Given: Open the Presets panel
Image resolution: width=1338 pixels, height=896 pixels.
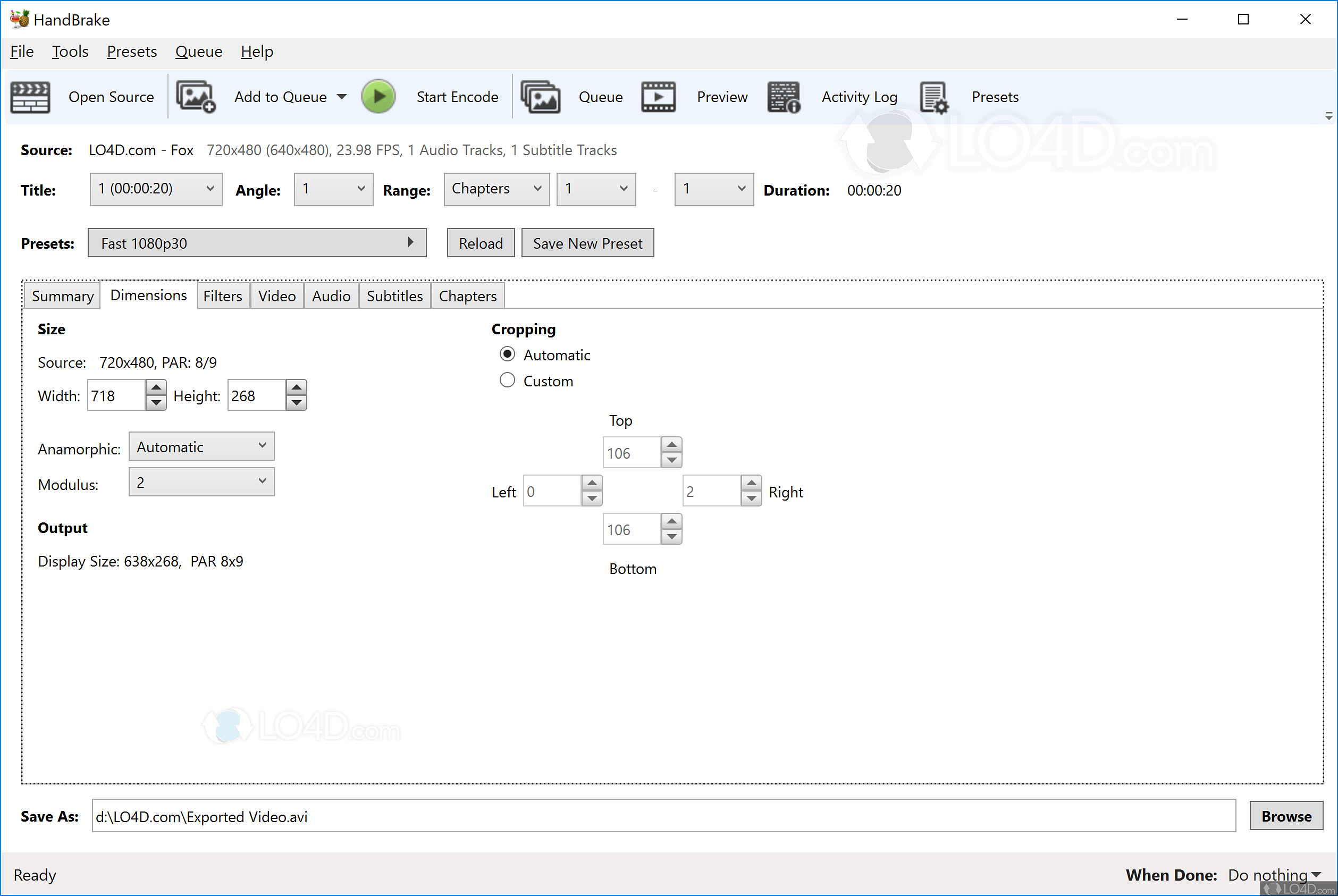Looking at the screenshot, I should [x=968, y=96].
